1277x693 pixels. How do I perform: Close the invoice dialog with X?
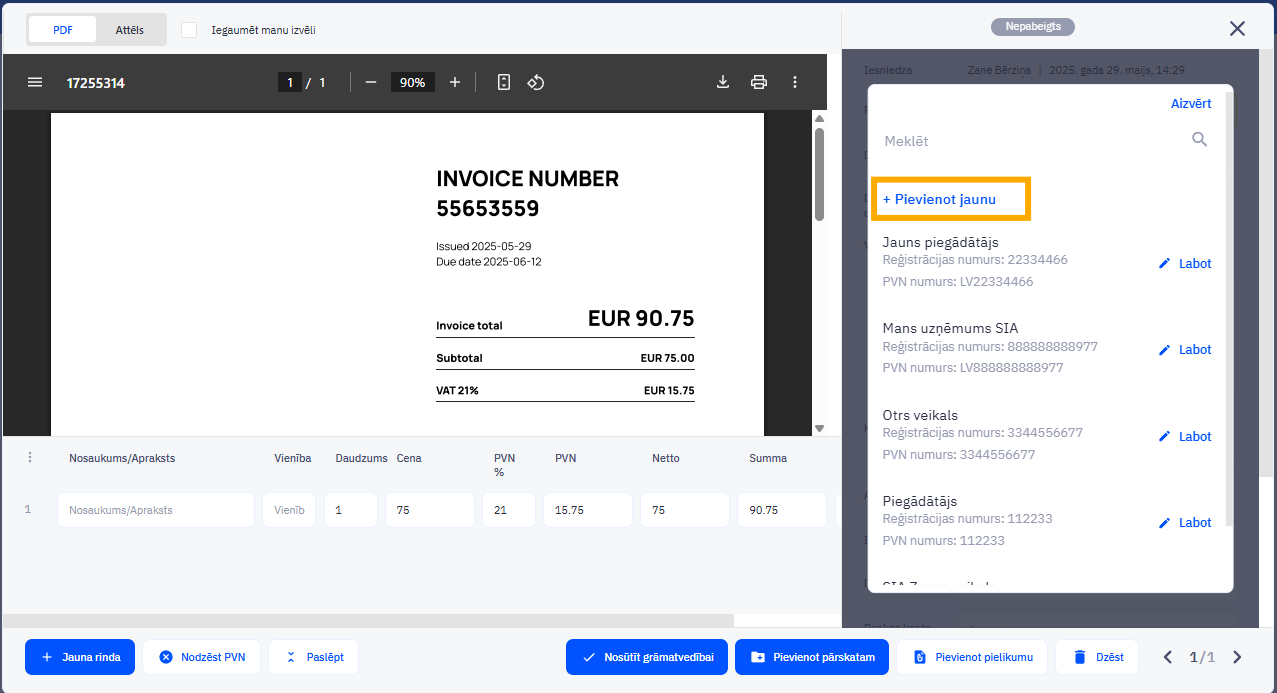(1237, 28)
